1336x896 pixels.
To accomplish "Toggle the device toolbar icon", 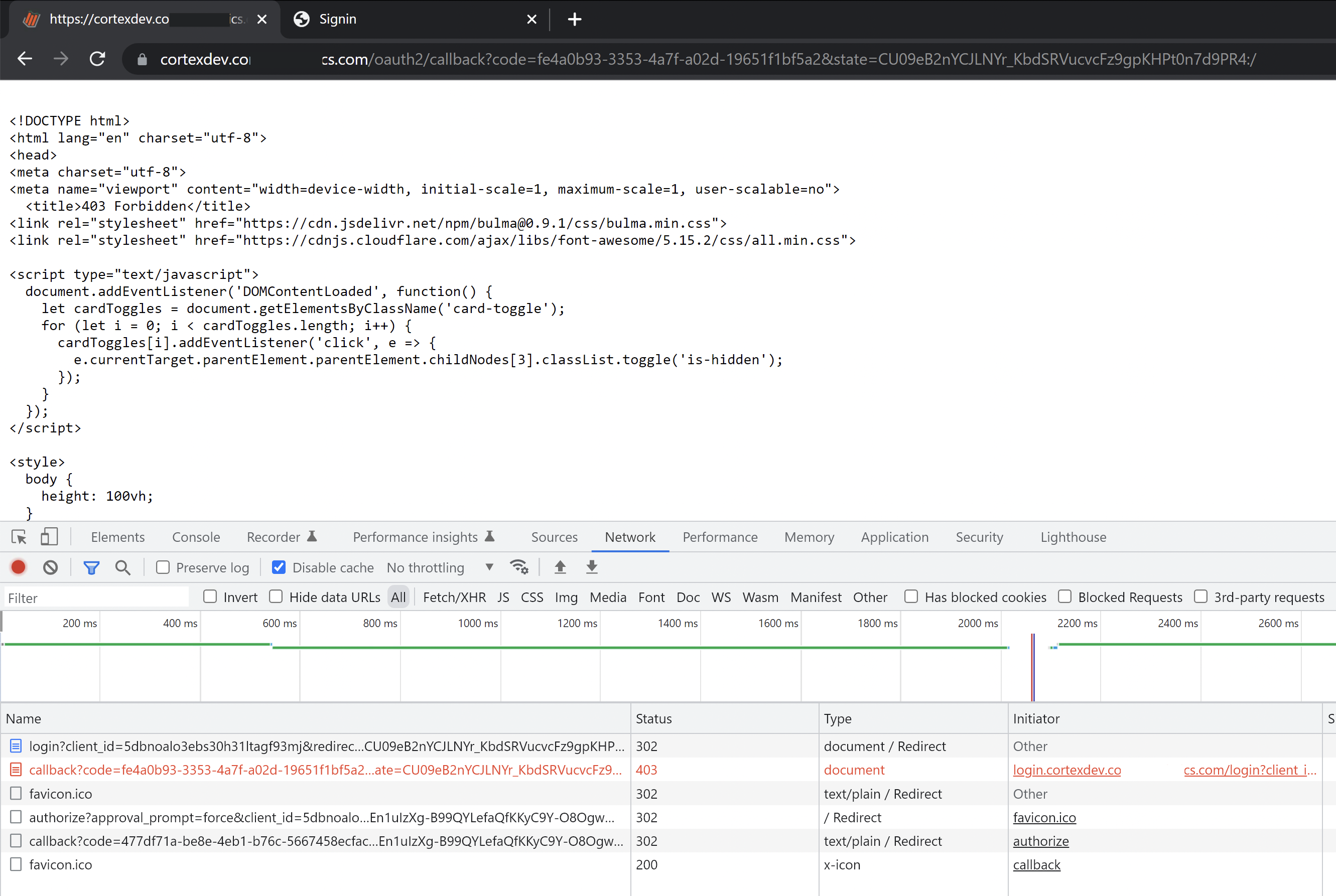I will point(49,537).
